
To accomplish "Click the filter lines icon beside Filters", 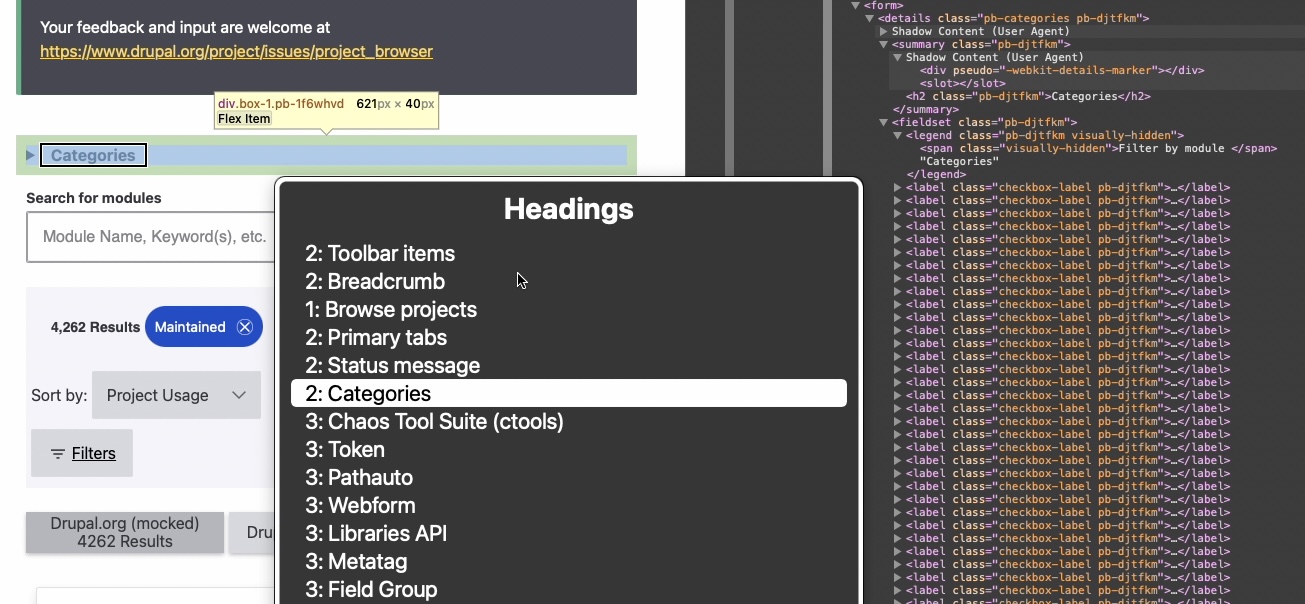I will coord(57,453).
